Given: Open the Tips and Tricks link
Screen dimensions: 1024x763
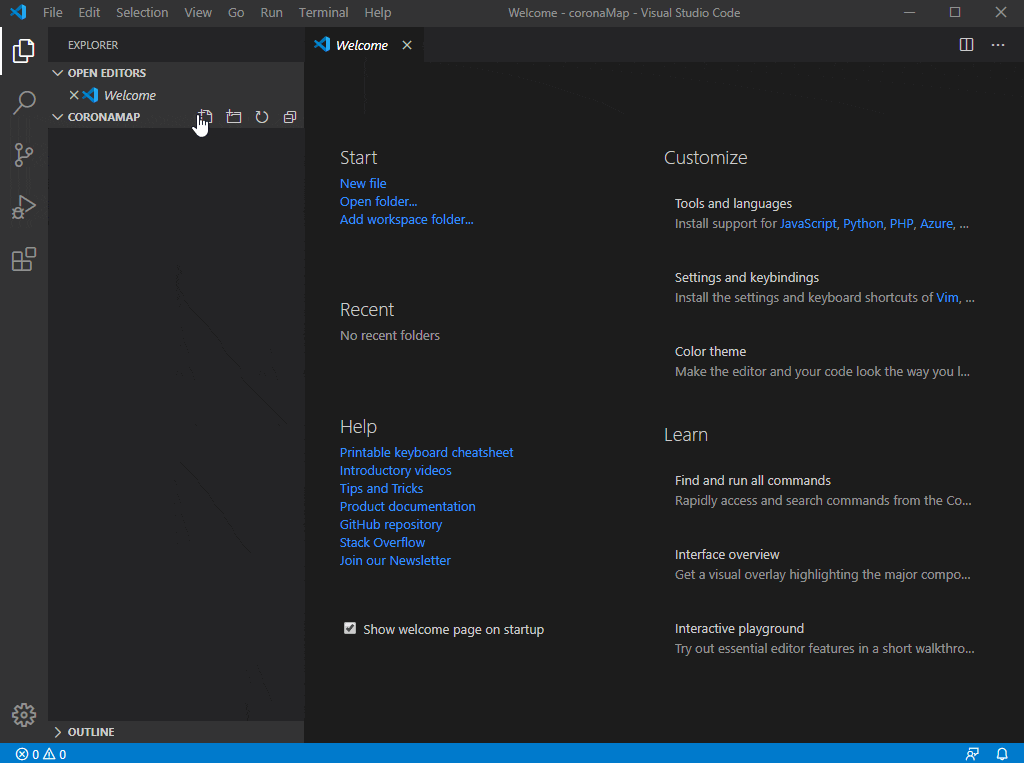Looking at the screenshot, I should tap(381, 489).
